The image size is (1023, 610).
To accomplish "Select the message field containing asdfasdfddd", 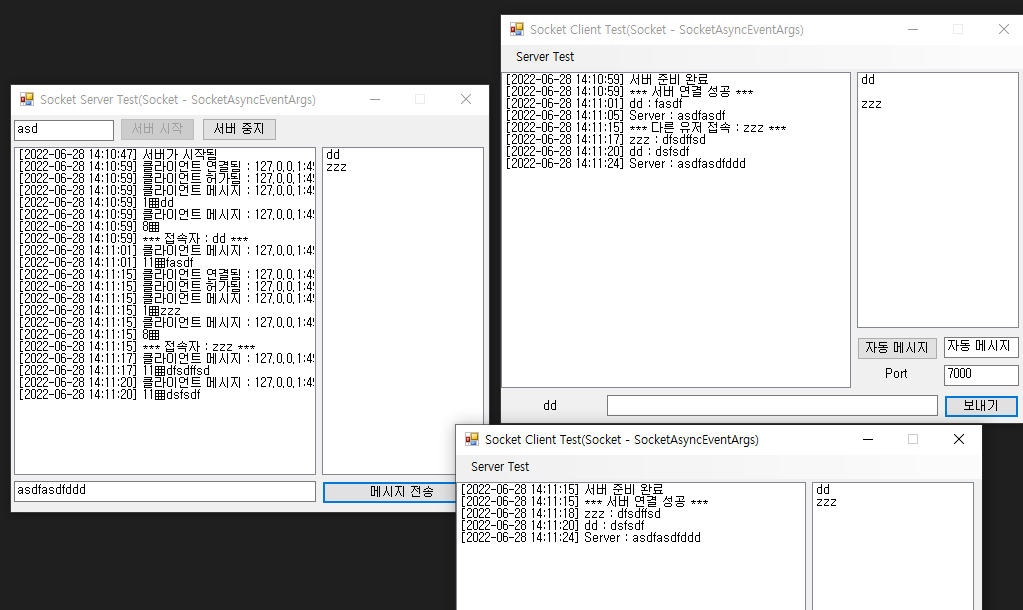I will point(164,491).
